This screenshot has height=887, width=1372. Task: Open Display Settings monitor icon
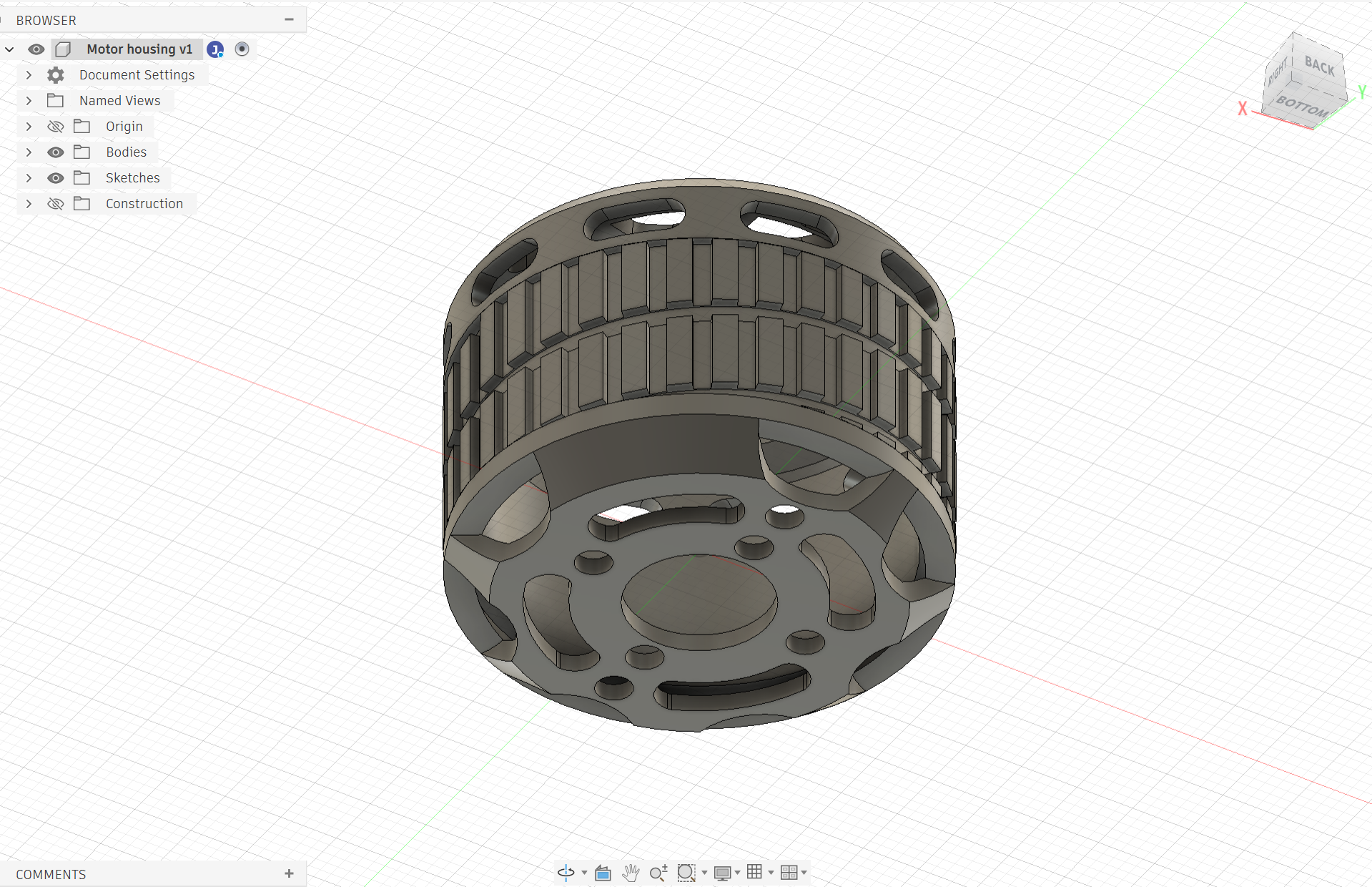(x=722, y=873)
